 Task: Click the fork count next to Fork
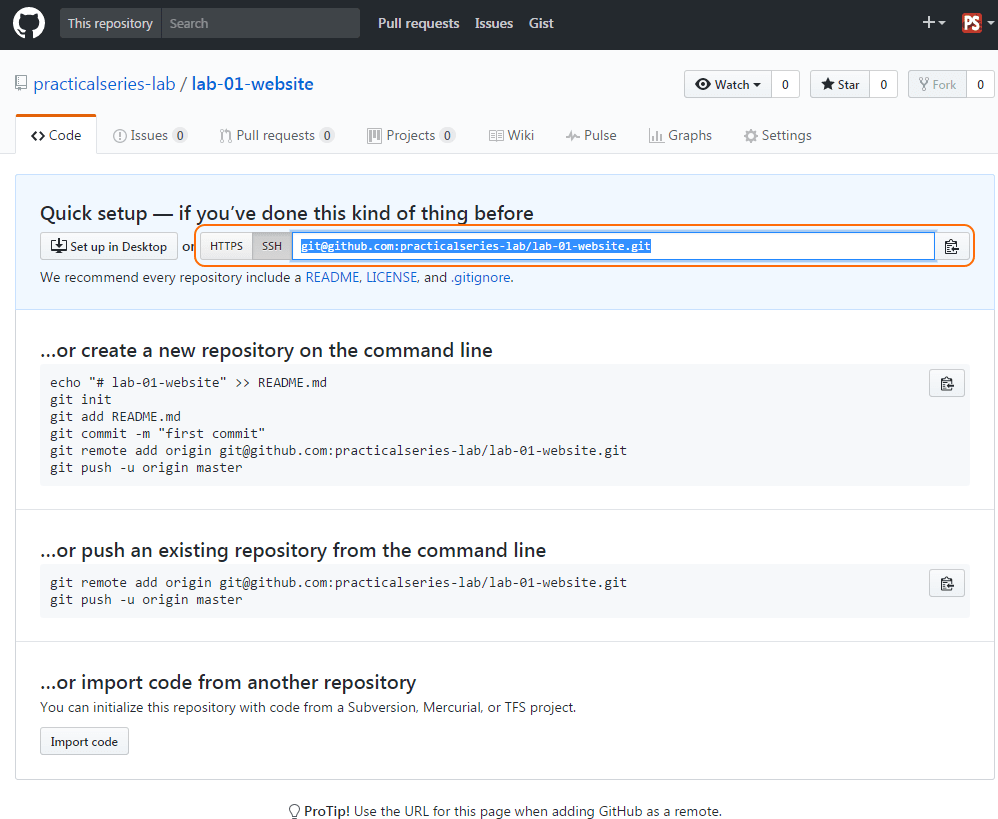[x=980, y=85]
